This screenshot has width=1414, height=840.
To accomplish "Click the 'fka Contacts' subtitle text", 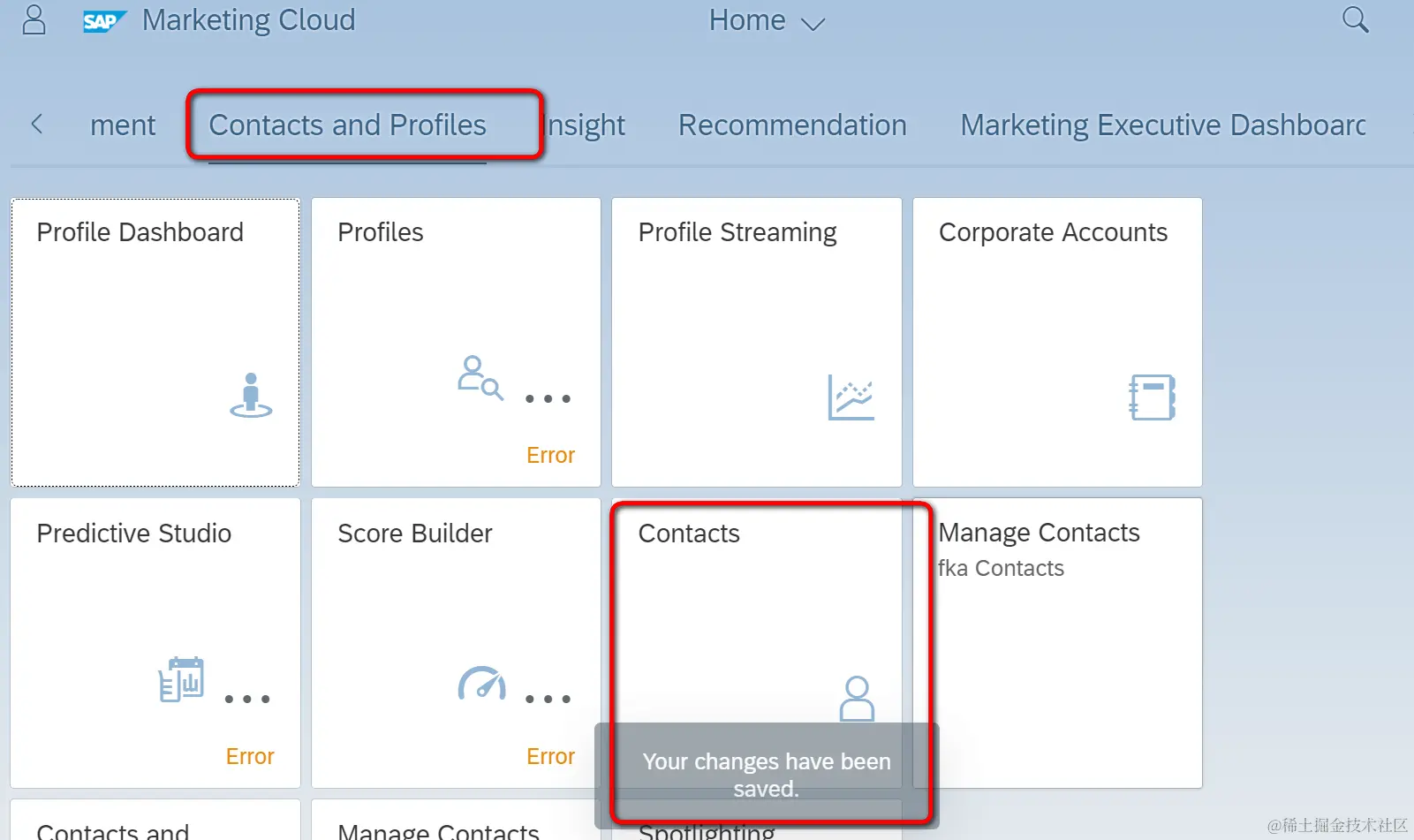I will pos(1002,568).
